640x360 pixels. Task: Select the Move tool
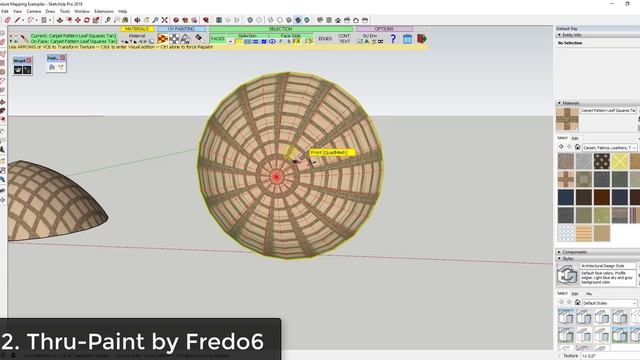[x=78, y=20]
